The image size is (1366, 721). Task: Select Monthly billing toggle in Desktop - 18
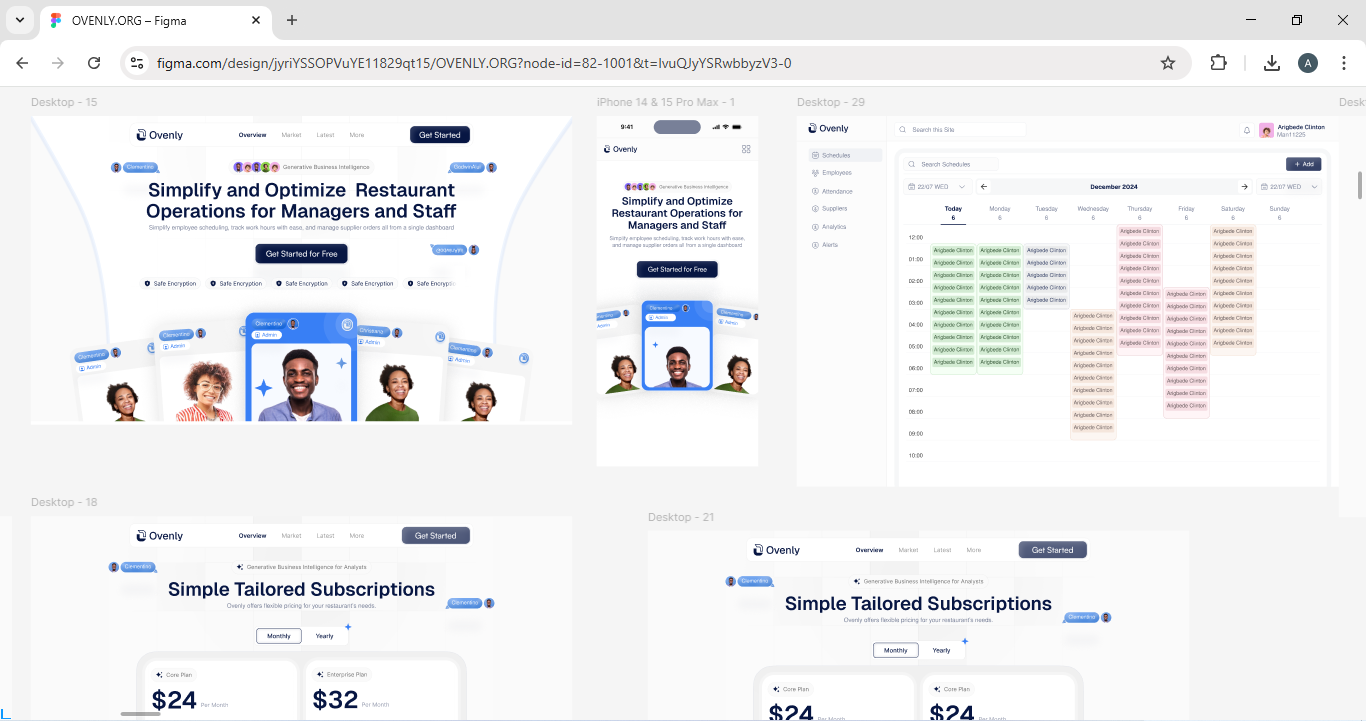click(279, 636)
